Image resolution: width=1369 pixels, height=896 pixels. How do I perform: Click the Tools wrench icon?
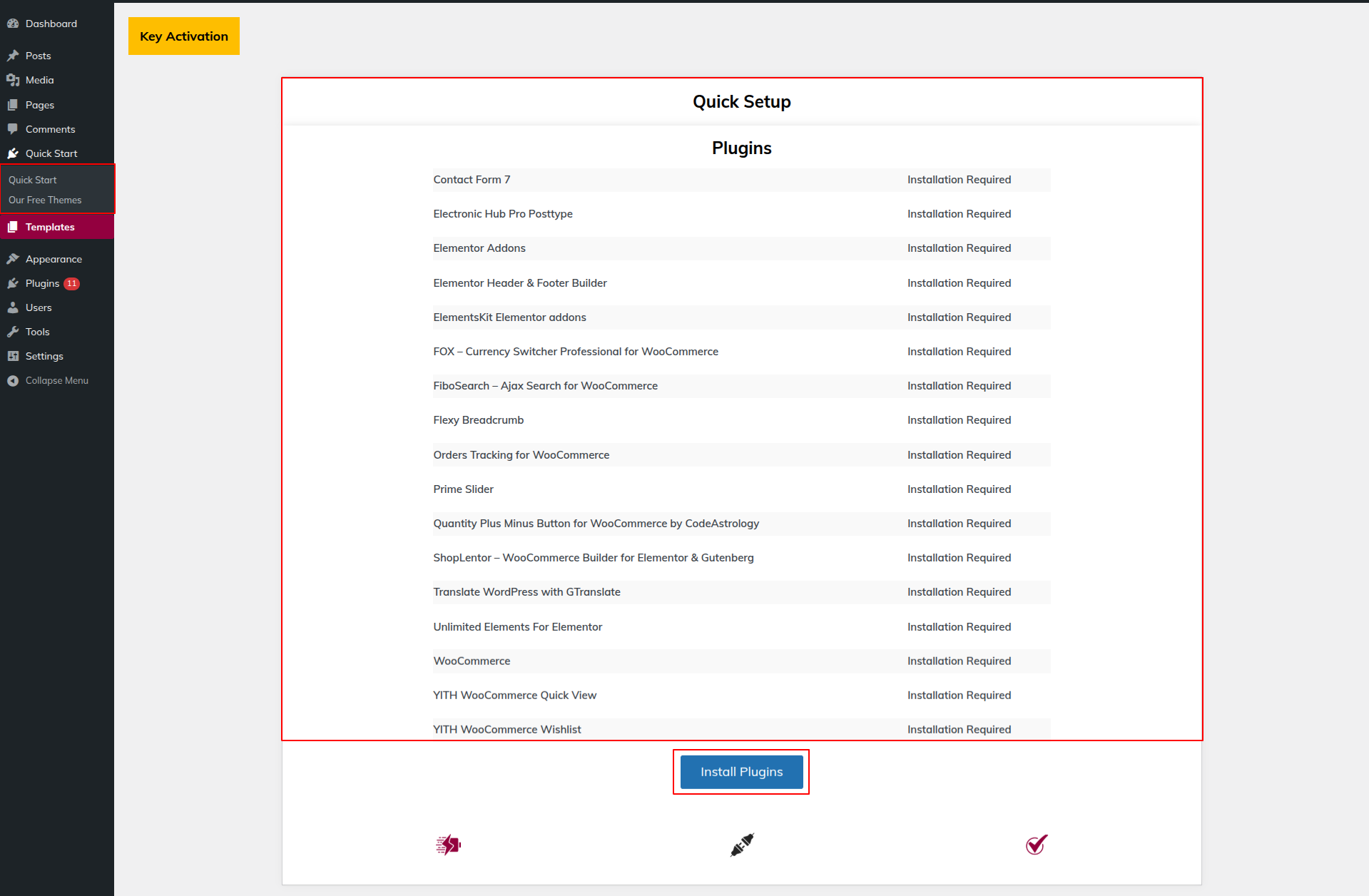(x=13, y=332)
